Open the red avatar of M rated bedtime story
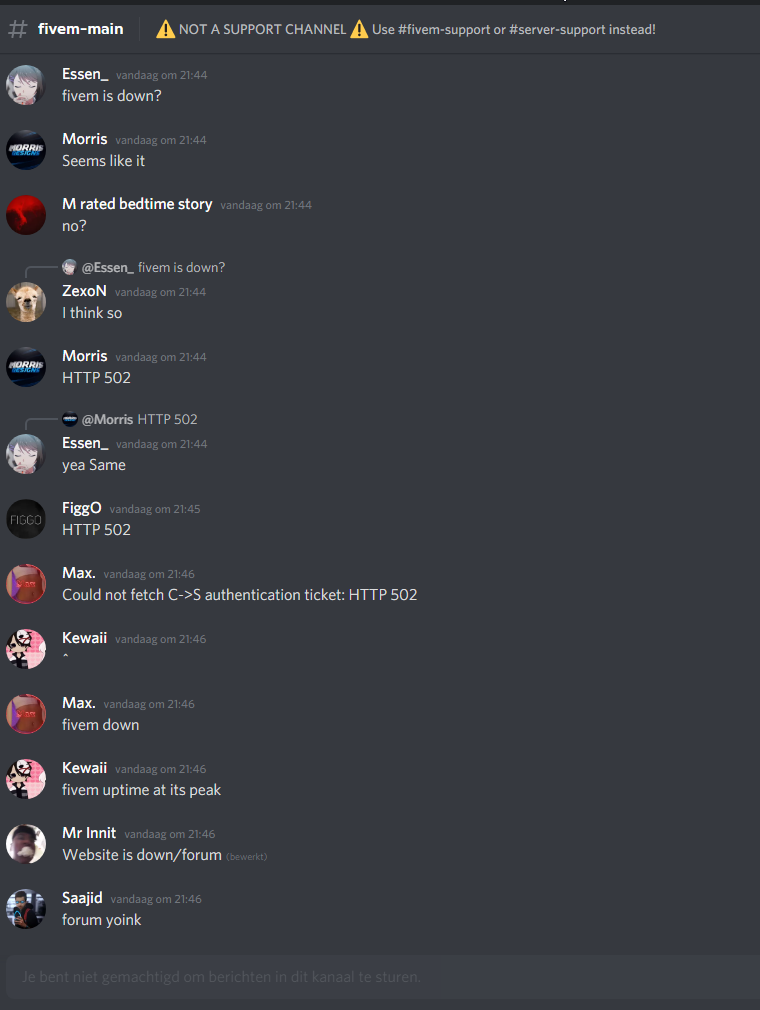 (26, 215)
